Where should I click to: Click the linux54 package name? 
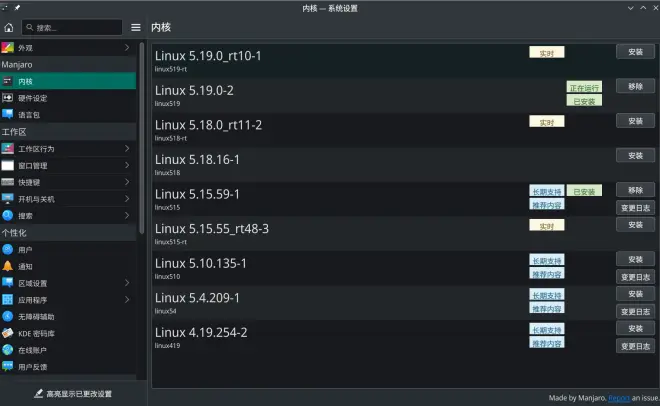(165, 311)
